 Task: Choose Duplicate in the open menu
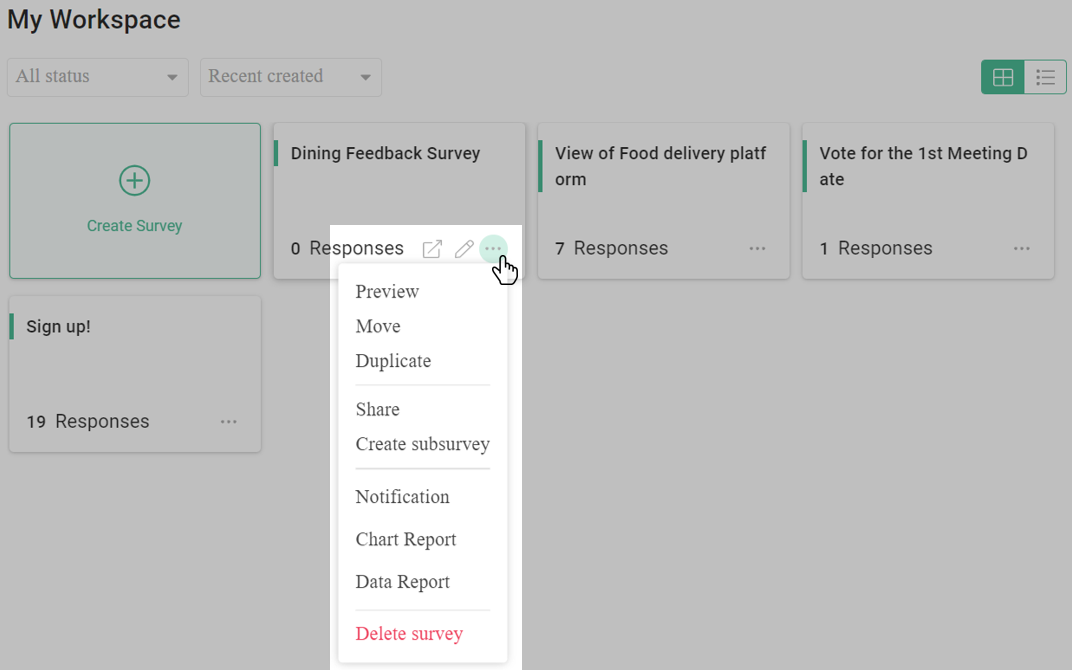point(392,361)
